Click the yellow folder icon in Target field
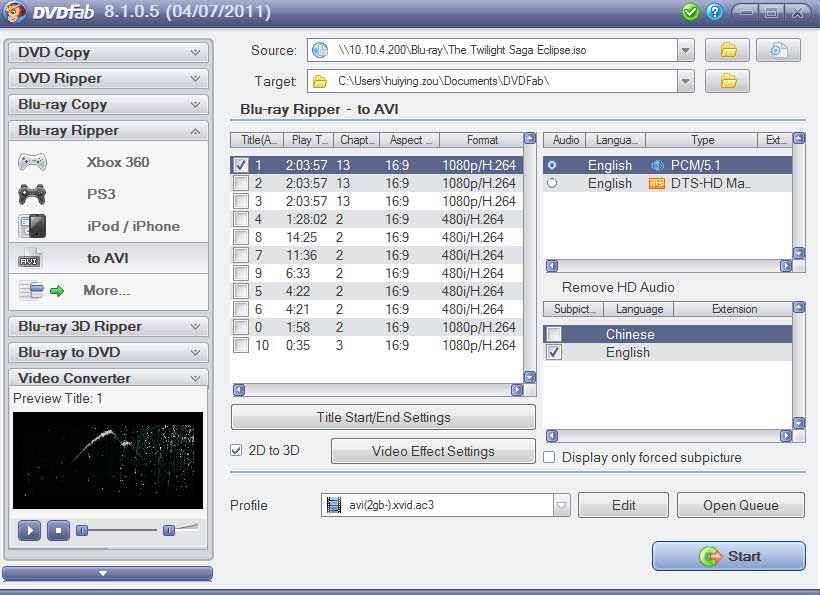 pos(320,82)
